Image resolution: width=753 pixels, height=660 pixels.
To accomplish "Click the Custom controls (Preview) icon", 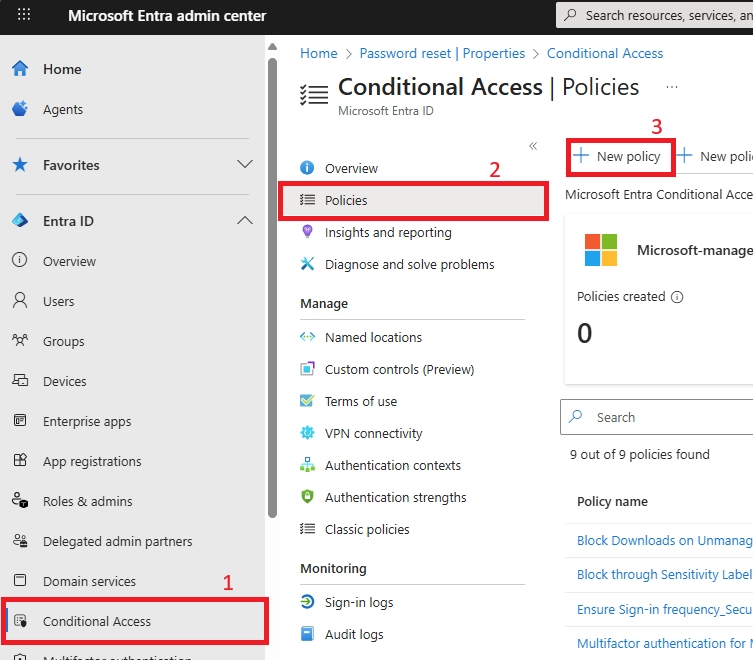I will [x=307, y=368].
